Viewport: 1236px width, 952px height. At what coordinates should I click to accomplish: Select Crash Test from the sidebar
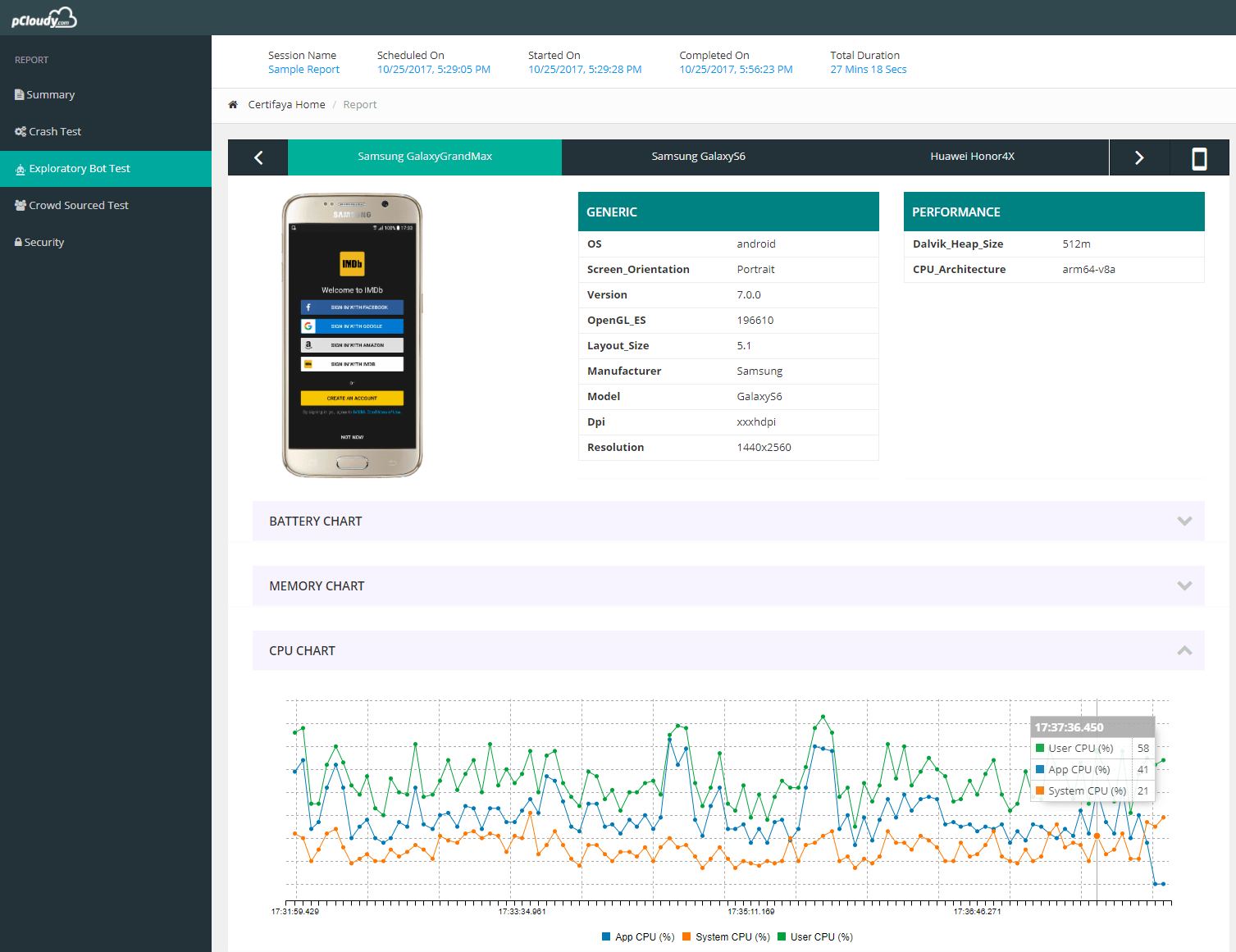click(x=54, y=131)
